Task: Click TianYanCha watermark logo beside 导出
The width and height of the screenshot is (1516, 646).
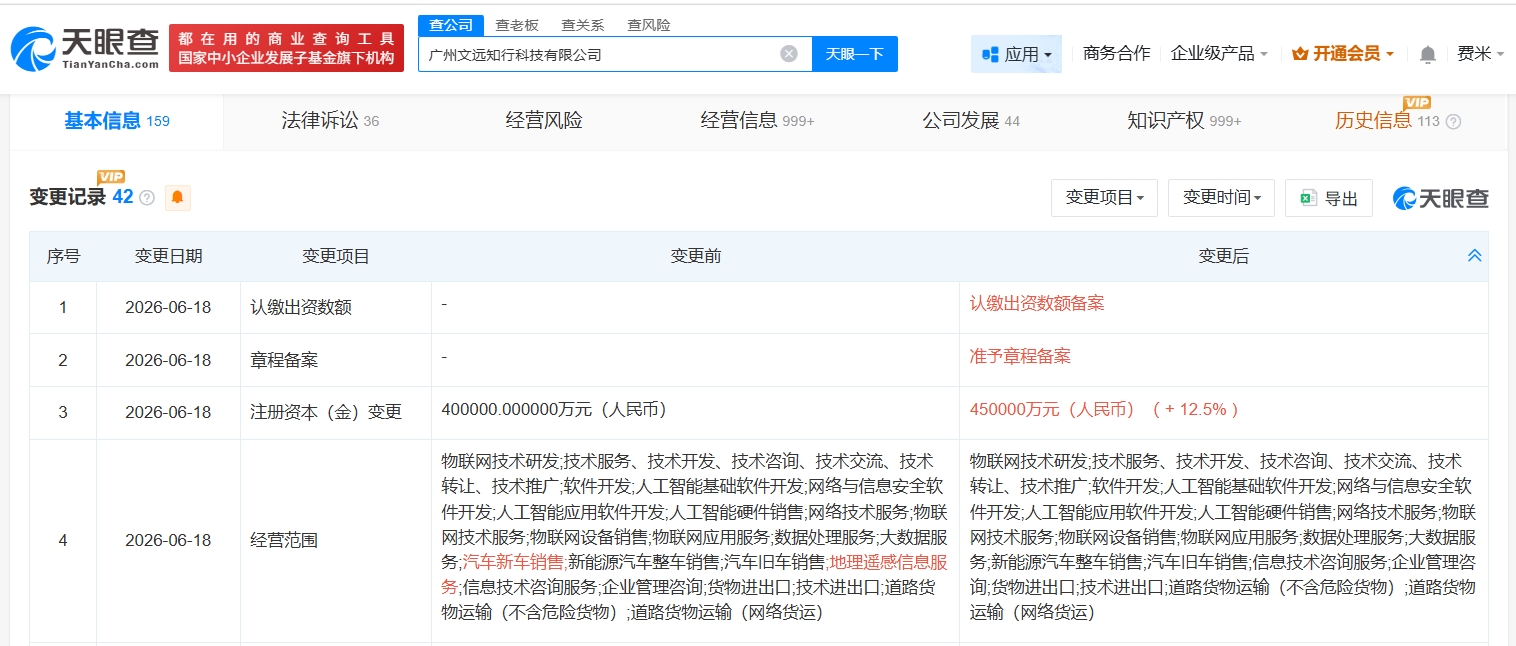Action: click(1440, 198)
